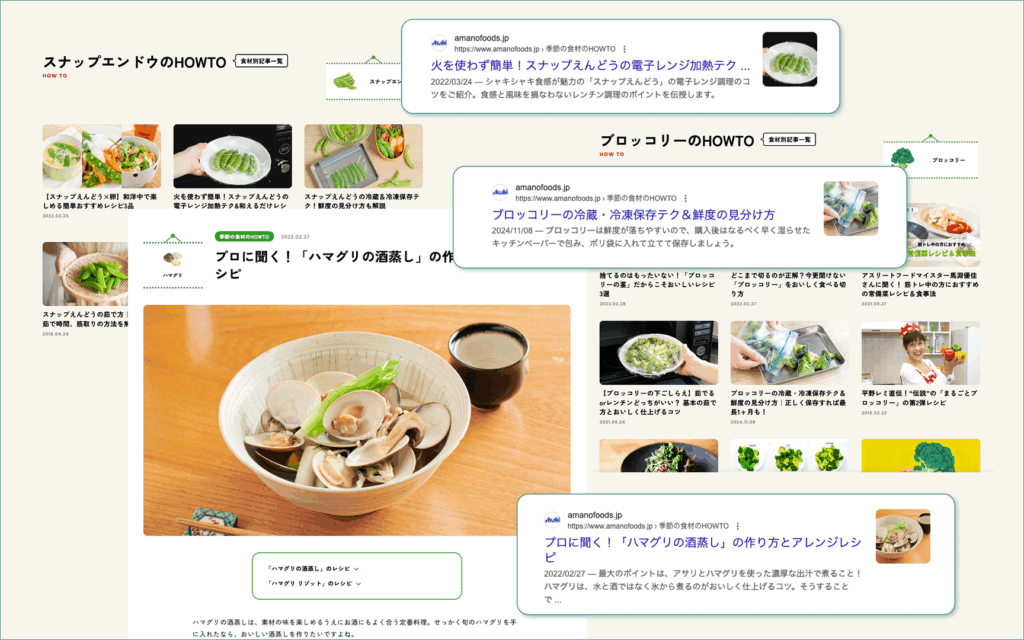
Task: Click the hamaguri bowl thumbnail in search result
Action: pyautogui.click(x=903, y=536)
